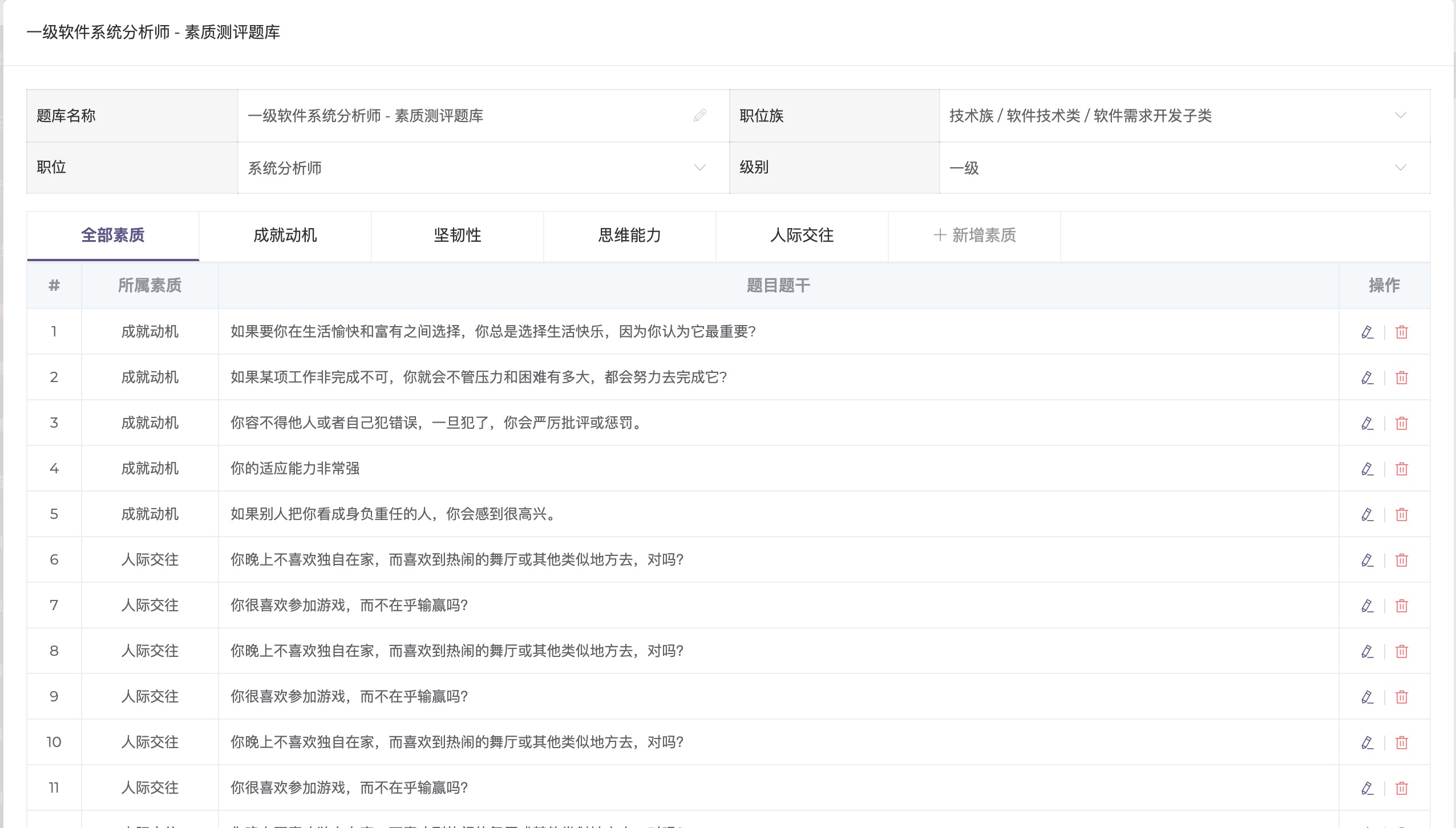Switch to the 思维能力 tab
1456x828 pixels.
[629, 236]
